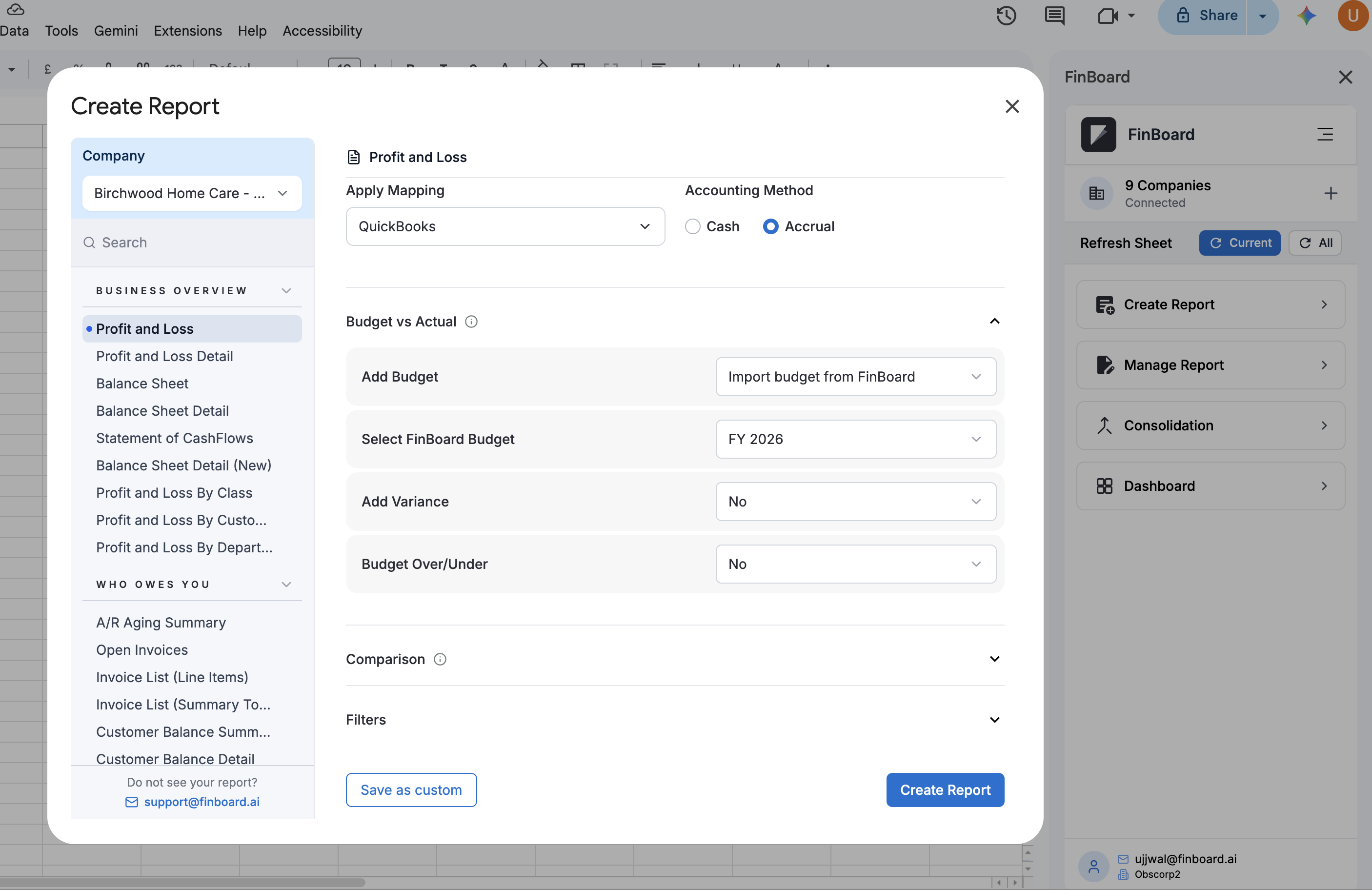Click the Manage Report edit icon
Image resolution: width=1372 pixels, height=890 pixels.
click(x=1105, y=365)
